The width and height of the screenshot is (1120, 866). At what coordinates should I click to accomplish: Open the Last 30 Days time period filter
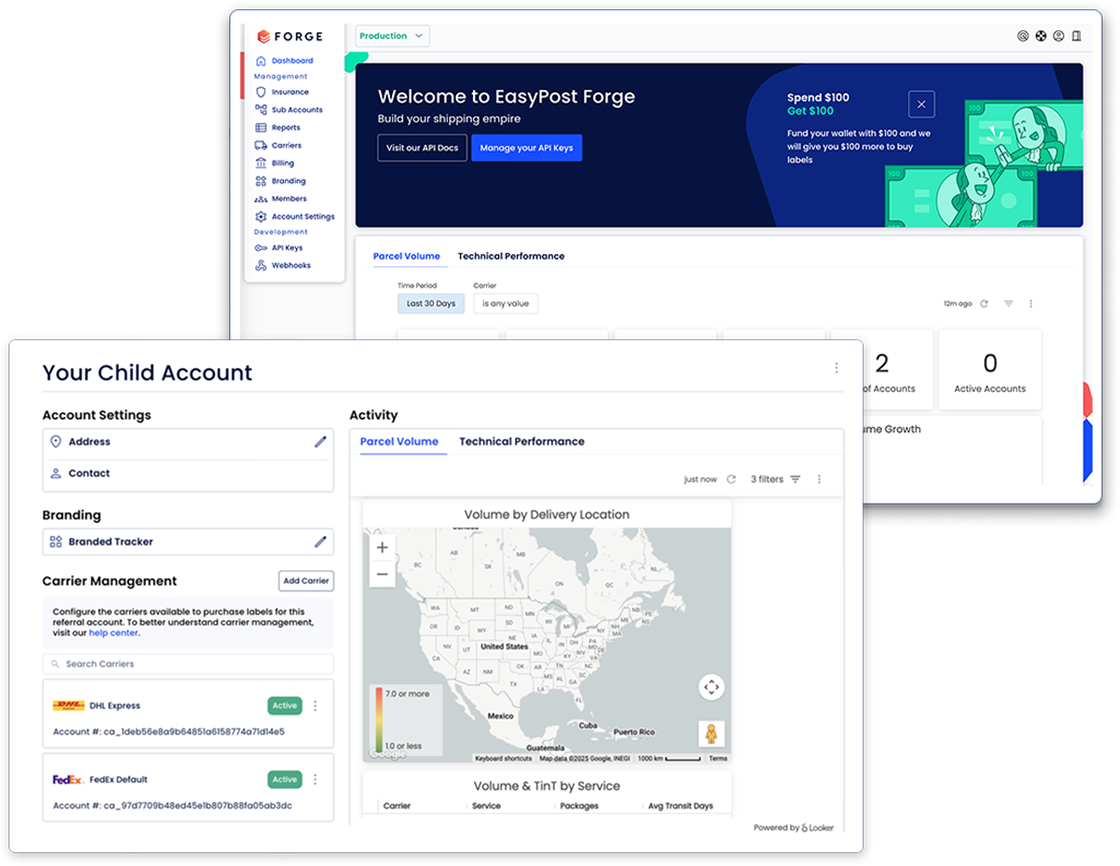pyautogui.click(x=431, y=304)
